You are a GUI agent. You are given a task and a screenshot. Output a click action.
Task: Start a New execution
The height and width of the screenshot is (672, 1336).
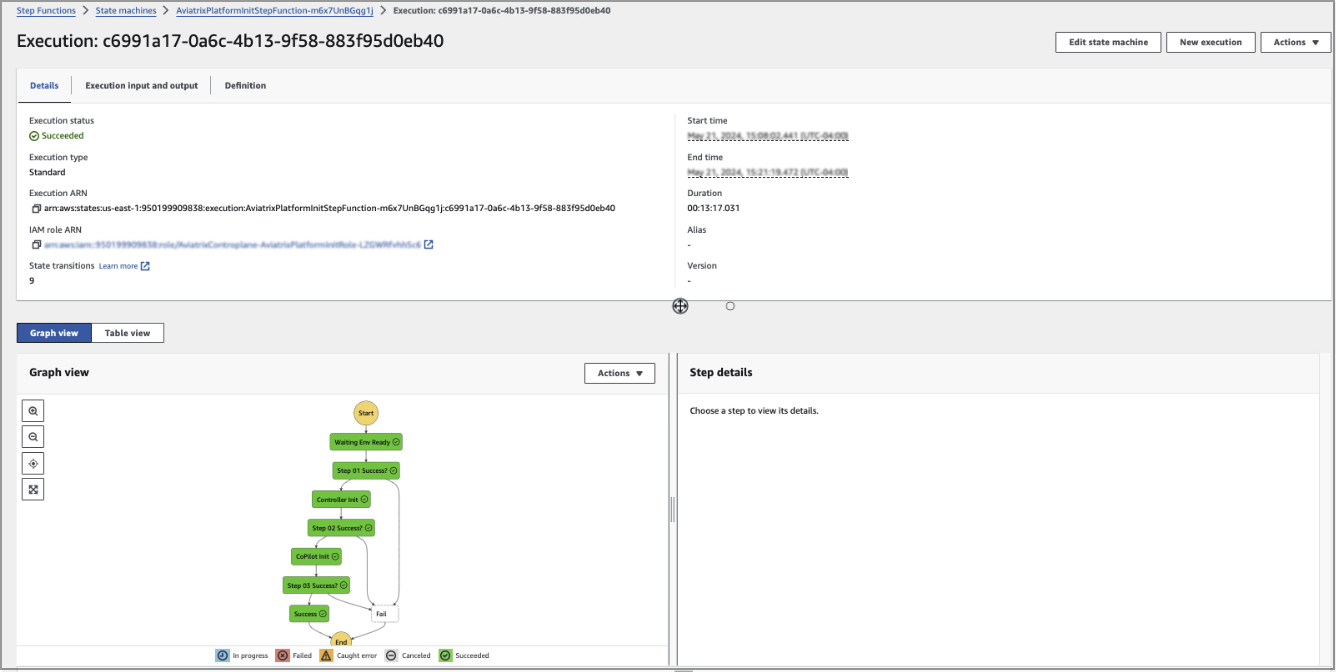(1210, 42)
